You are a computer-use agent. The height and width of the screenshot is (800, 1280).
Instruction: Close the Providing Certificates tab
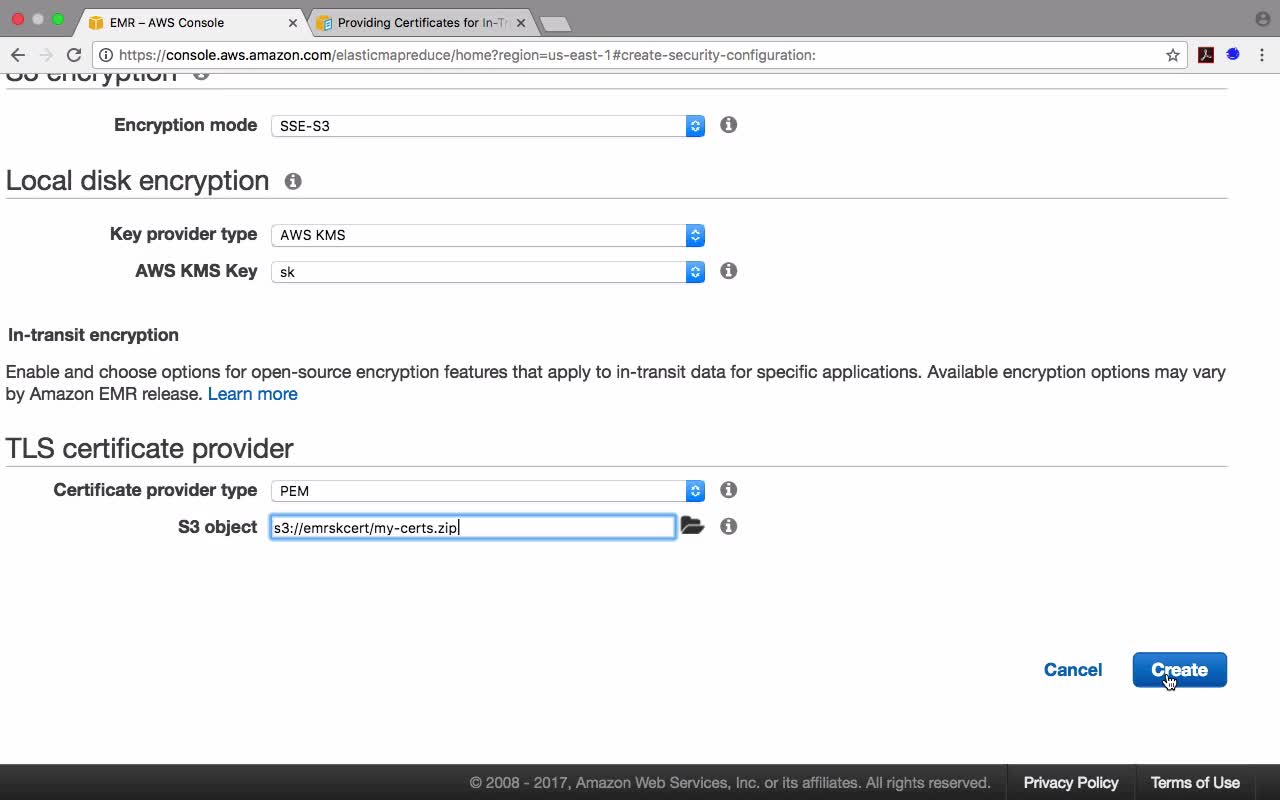pyautogui.click(x=521, y=22)
